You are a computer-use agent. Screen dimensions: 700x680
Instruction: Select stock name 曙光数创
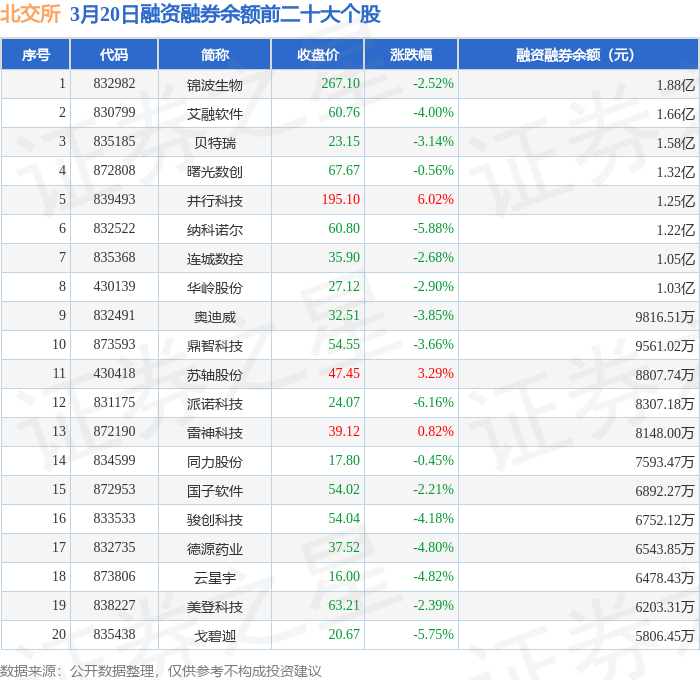click(x=215, y=172)
